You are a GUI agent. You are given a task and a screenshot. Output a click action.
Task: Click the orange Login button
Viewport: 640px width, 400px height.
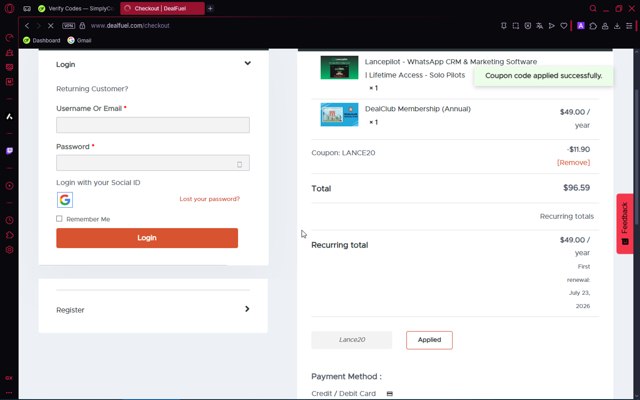[x=147, y=238]
